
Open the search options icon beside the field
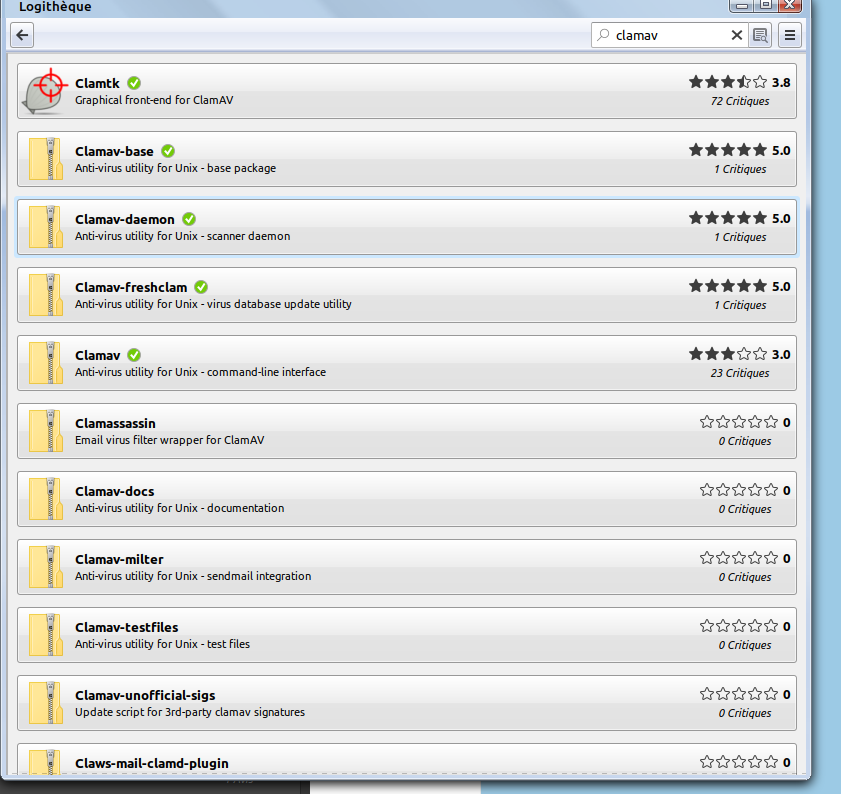click(760, 35)
